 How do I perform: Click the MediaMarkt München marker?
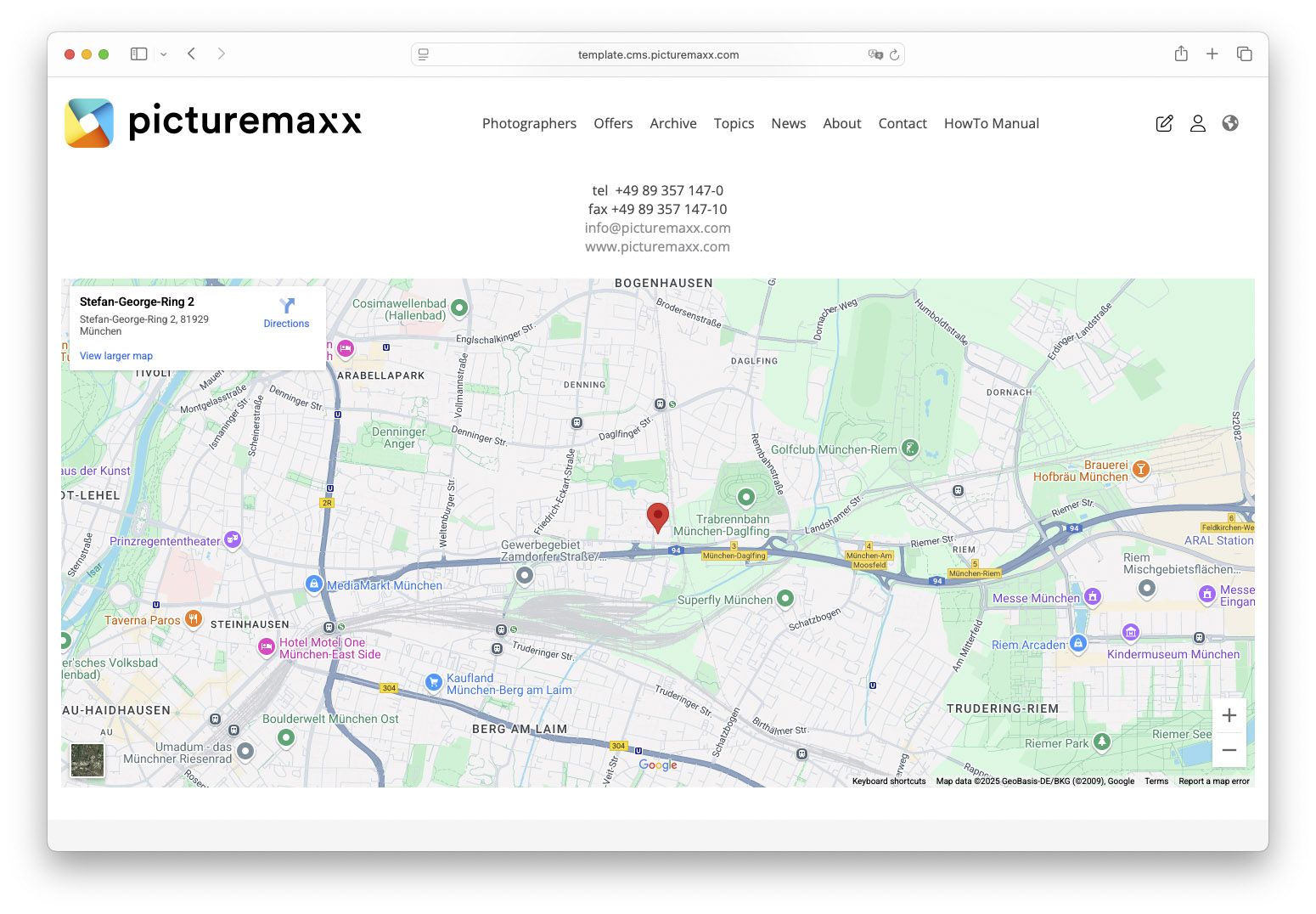coord(314,584)
